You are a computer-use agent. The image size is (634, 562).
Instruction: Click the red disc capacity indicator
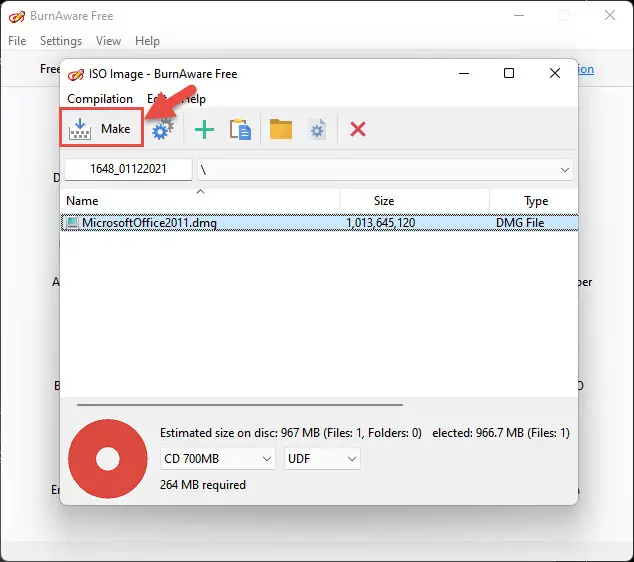[108, 459]
